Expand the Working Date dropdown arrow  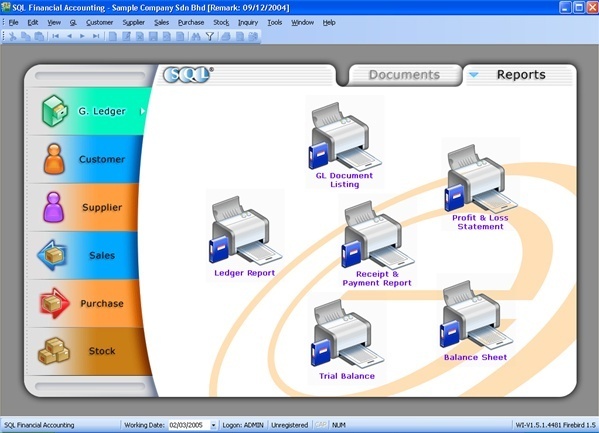(x=213, y=425)
